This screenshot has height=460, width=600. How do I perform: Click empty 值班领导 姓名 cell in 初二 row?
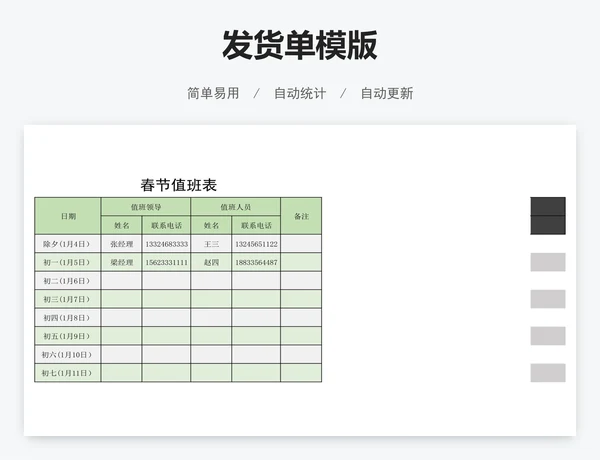click(122, 281)
